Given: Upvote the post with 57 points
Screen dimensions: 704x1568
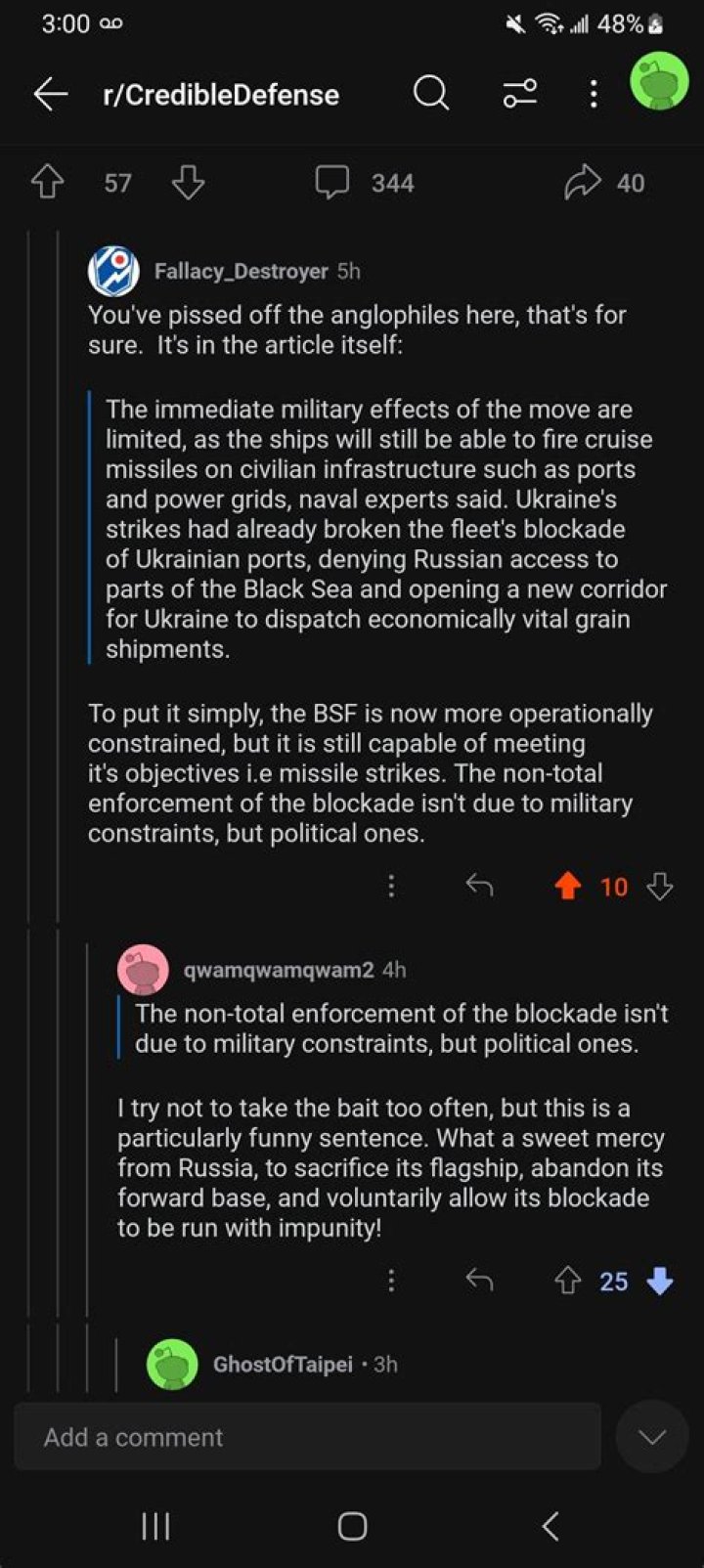Looking at the screenshot, I should pyautogui.click(x=48, y=182).
